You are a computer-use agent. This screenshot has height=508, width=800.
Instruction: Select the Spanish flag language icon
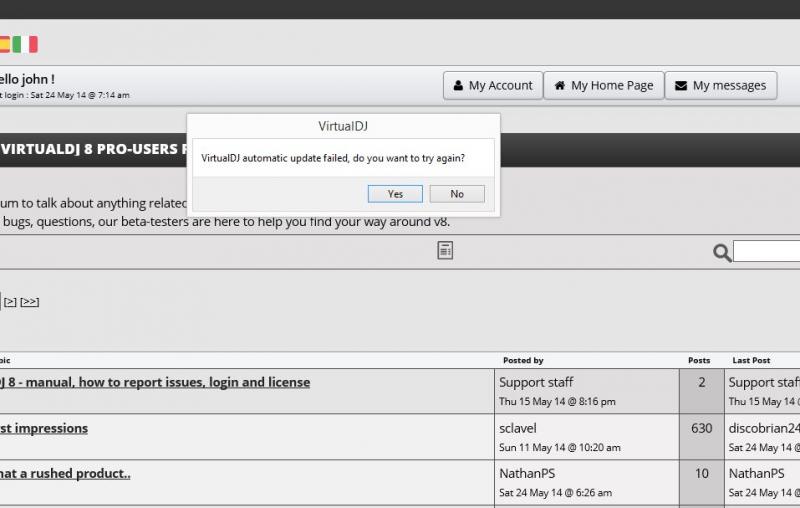pyautogui.click(x=5, y=44)
